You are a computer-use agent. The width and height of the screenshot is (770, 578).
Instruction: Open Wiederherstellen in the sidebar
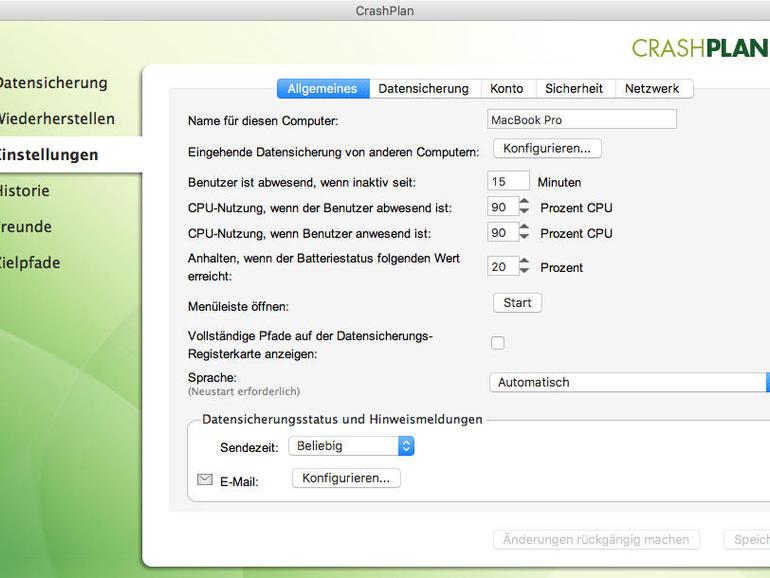pyautogui.click(x=57, y=118)
